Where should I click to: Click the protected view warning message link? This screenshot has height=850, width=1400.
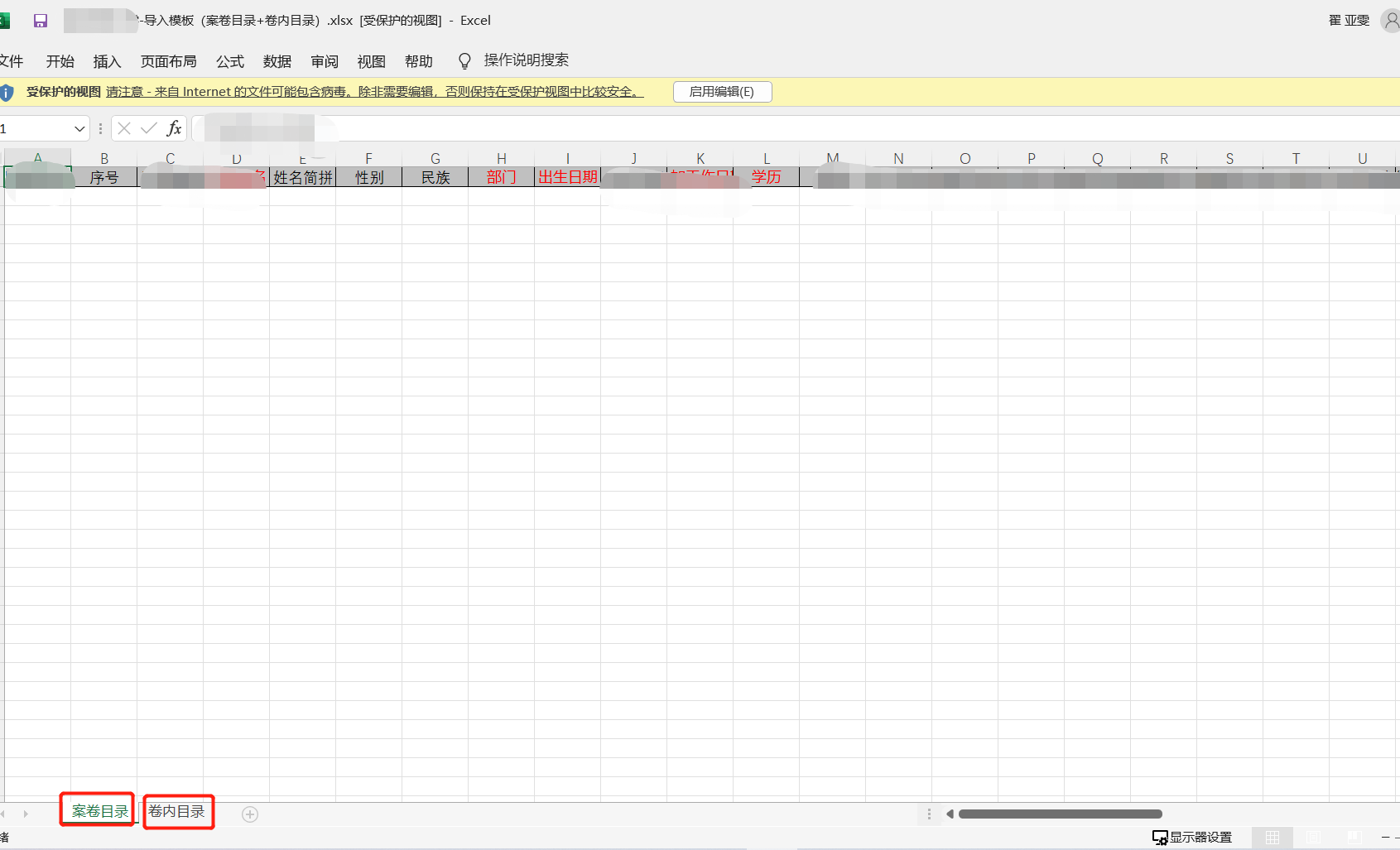click(x=374, y=92)
